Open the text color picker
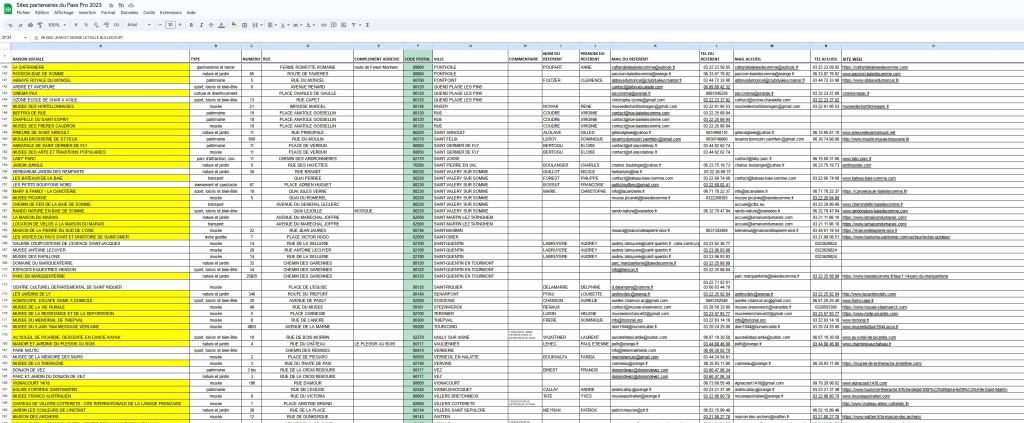This screenshot has height=423, width=1024. [x=221, y=25]
